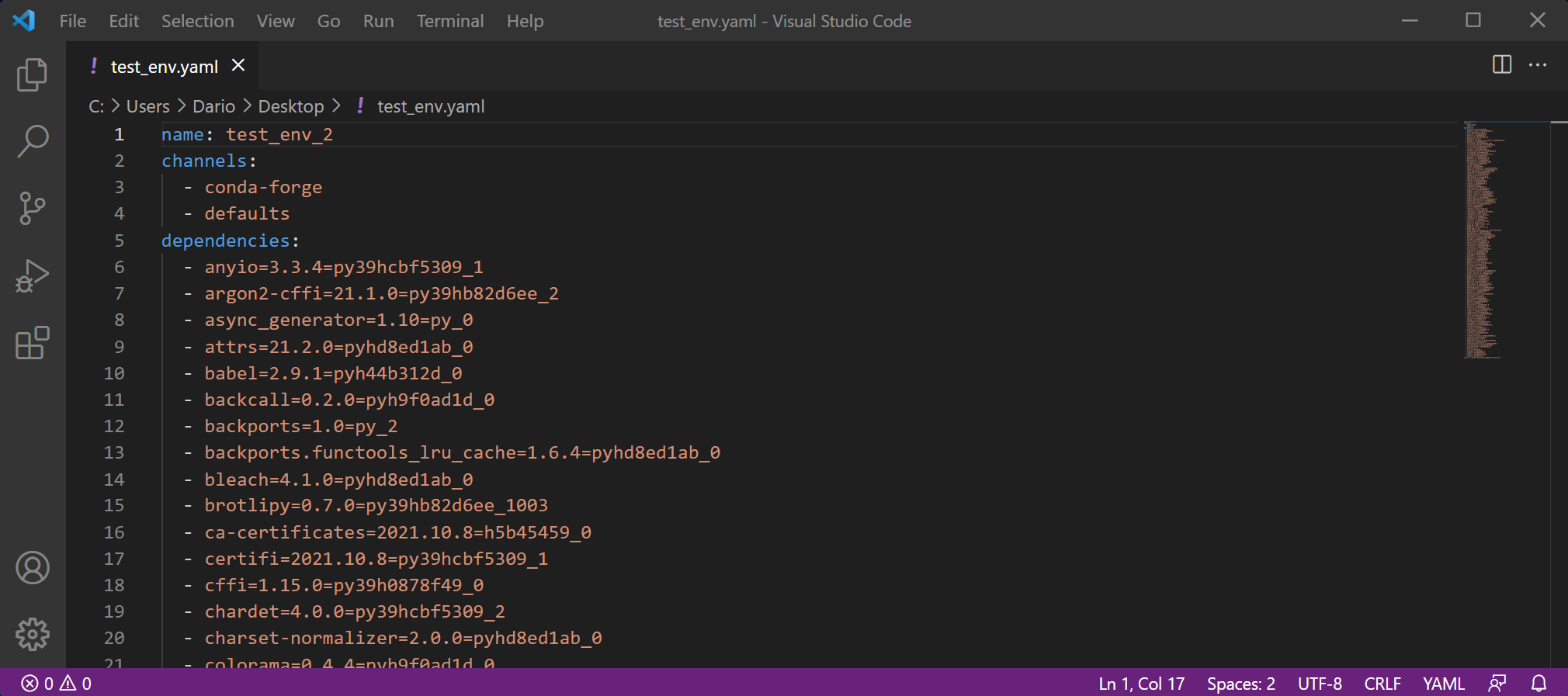Open the Manage gear icon
This screenshot has width=1568, height=696.
click(32, 635)
